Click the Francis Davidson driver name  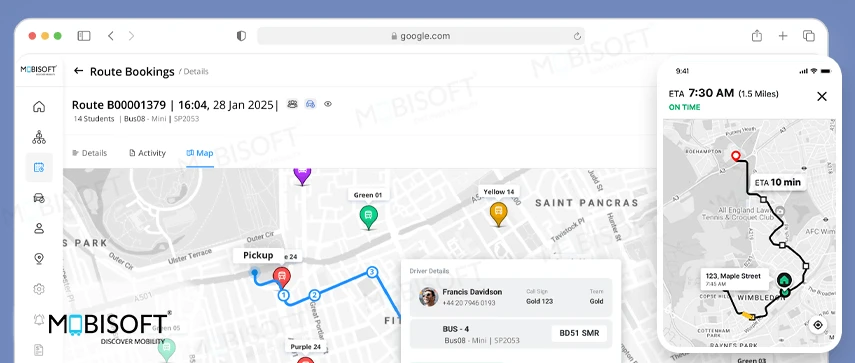pyautogui.click(x=472, y=292)
